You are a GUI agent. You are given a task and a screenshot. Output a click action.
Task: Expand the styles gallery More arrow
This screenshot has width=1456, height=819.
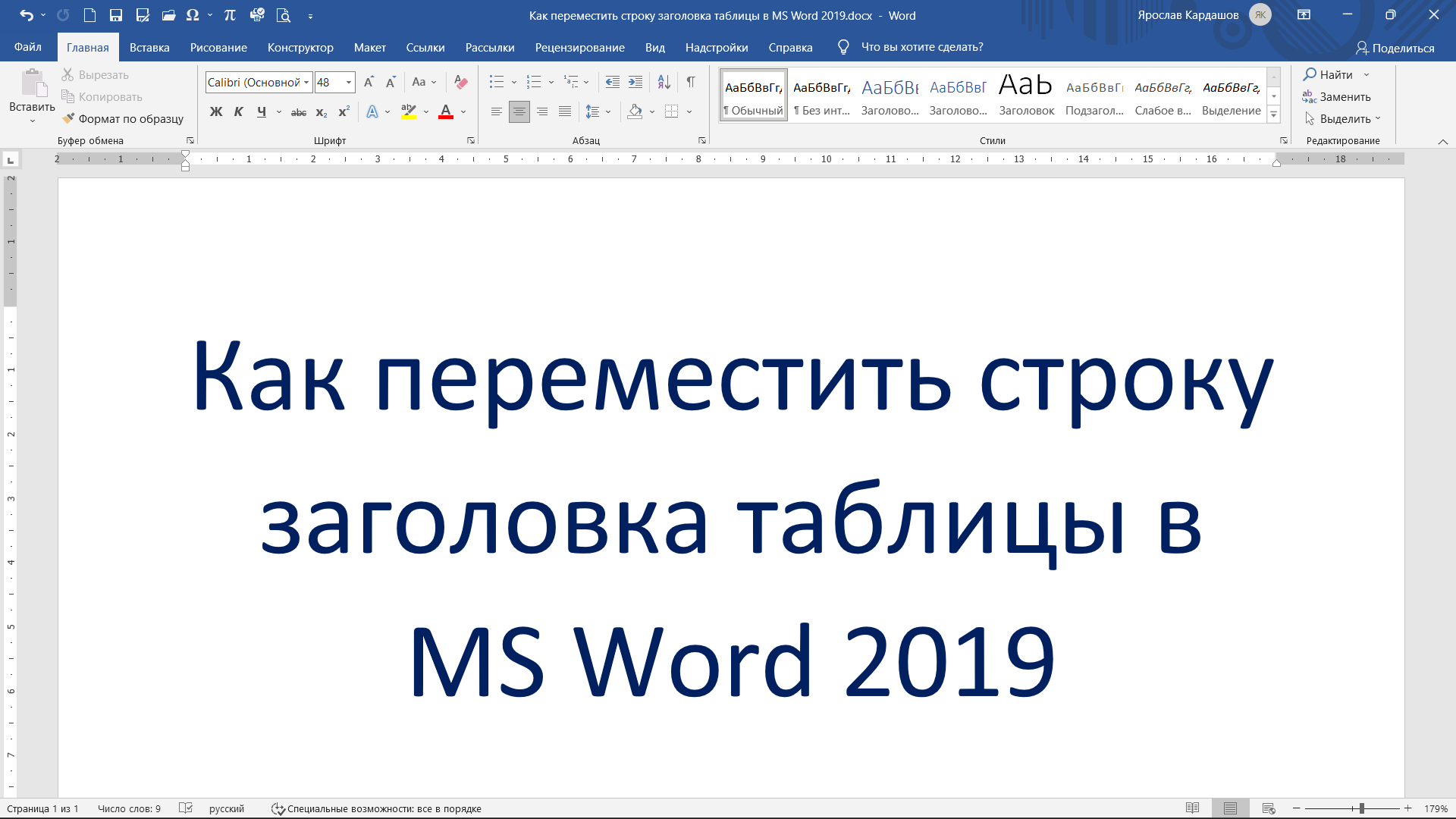point(1274,115)
